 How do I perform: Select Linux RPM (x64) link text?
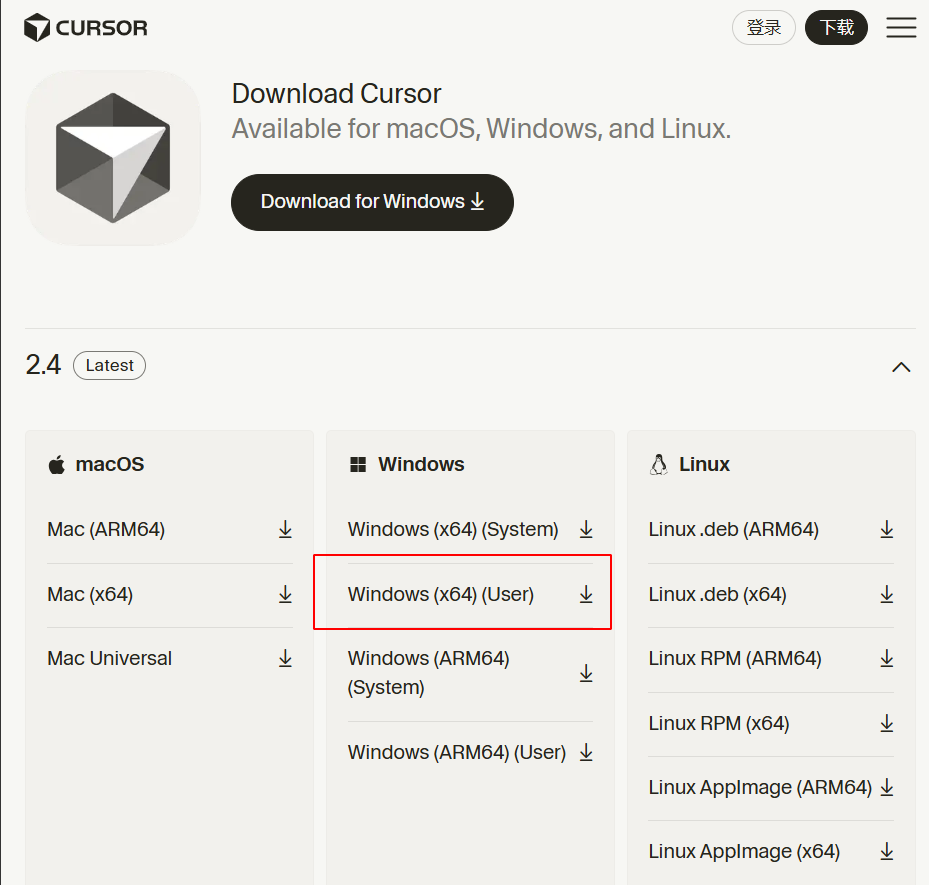(x=719, y=723)
